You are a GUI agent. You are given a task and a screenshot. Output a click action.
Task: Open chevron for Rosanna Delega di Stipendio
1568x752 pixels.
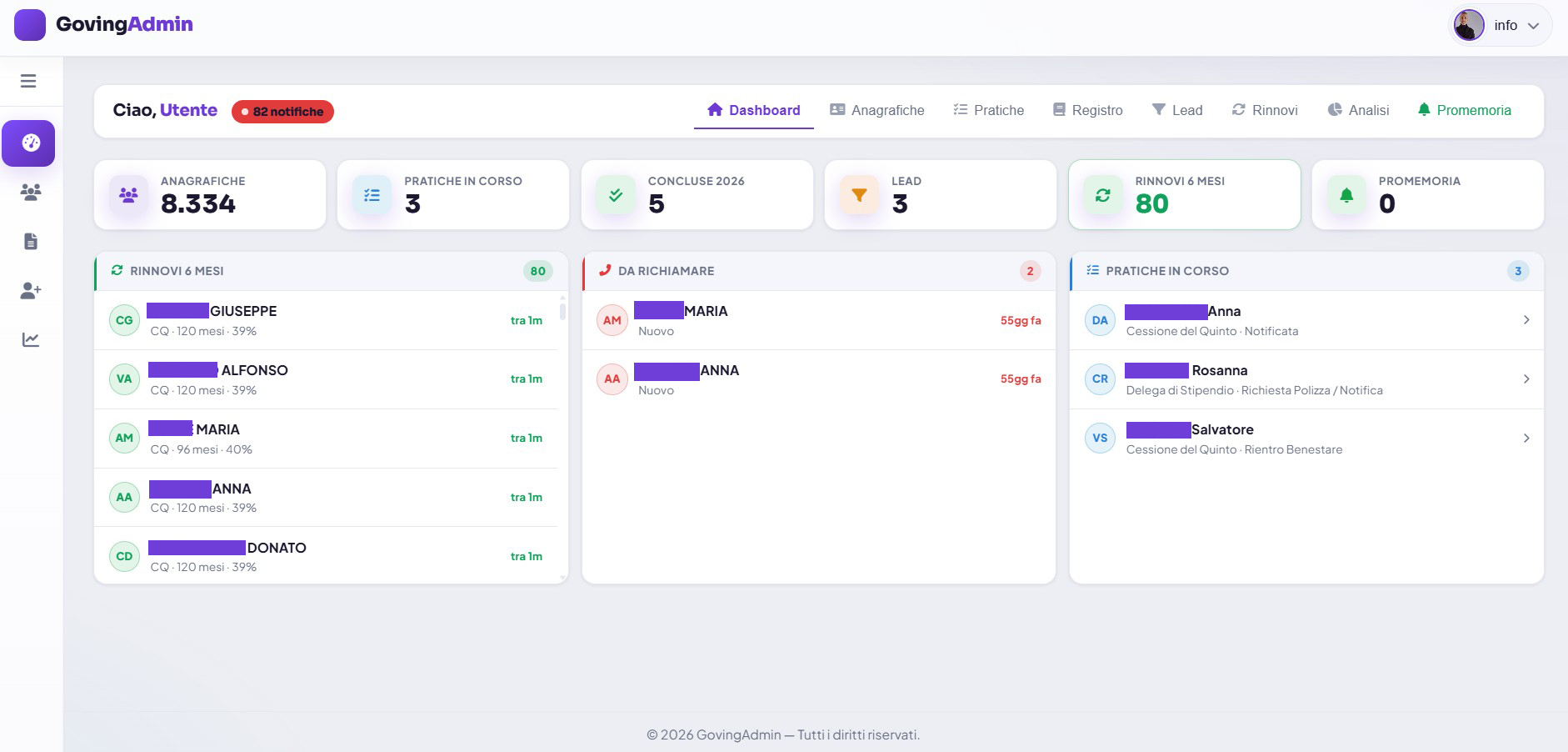(1526, 379)
